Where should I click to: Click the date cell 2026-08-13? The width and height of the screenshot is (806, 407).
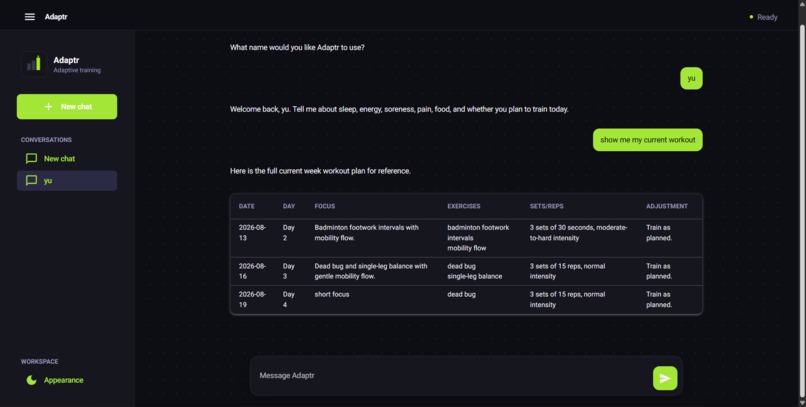coord(252,233)
